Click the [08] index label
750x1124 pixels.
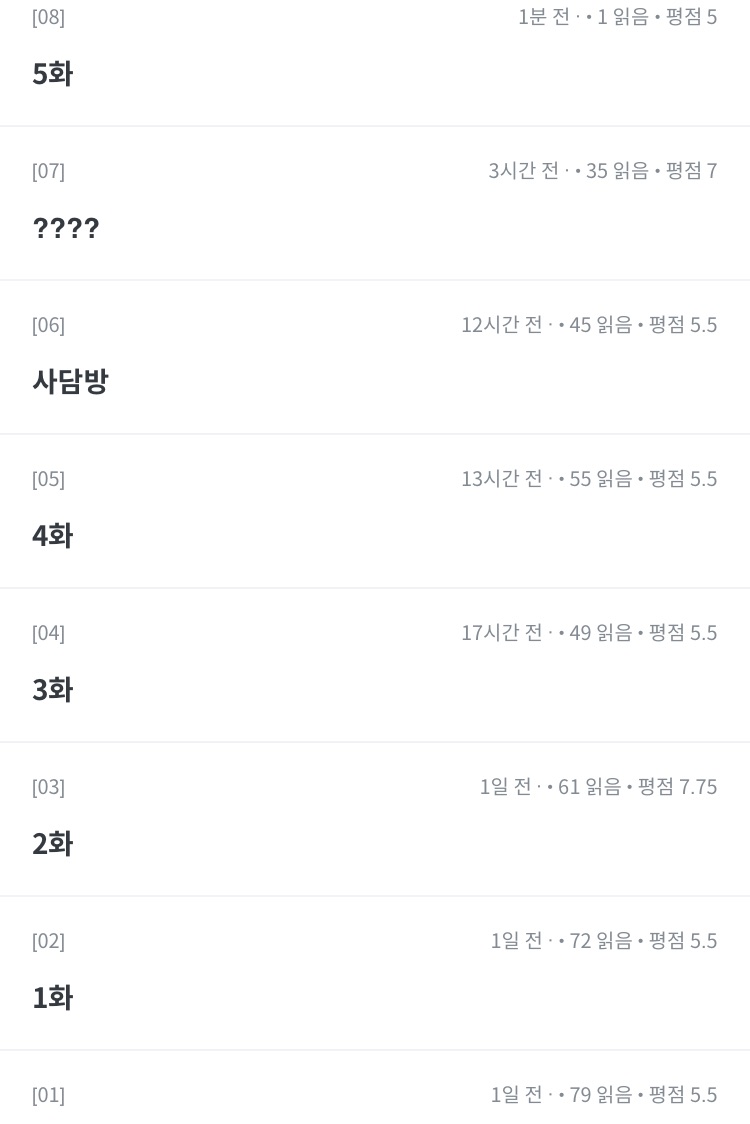click(48, 17)
